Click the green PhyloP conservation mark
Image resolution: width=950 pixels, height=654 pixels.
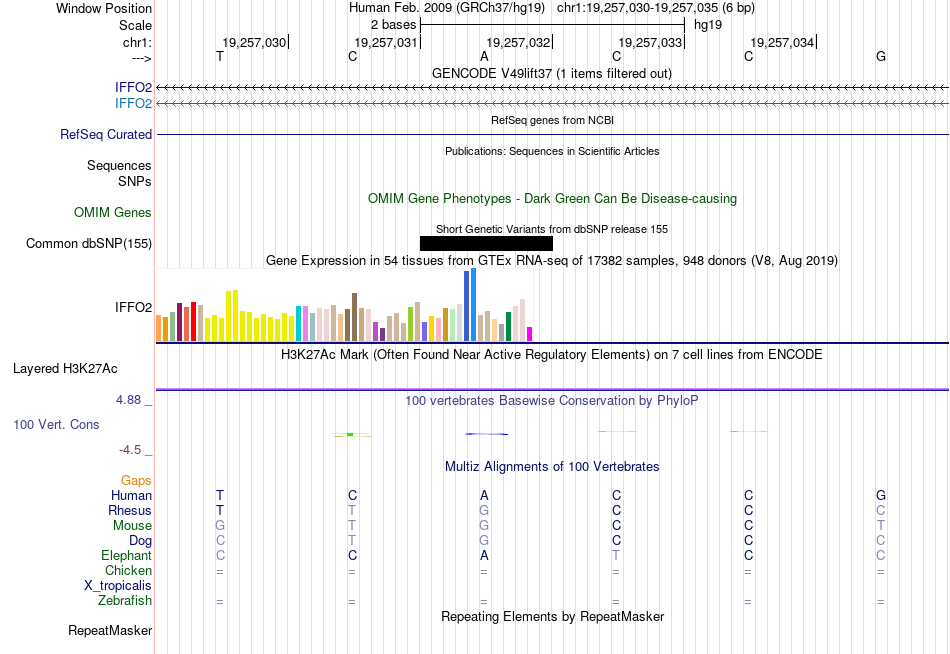click(350, 435)
